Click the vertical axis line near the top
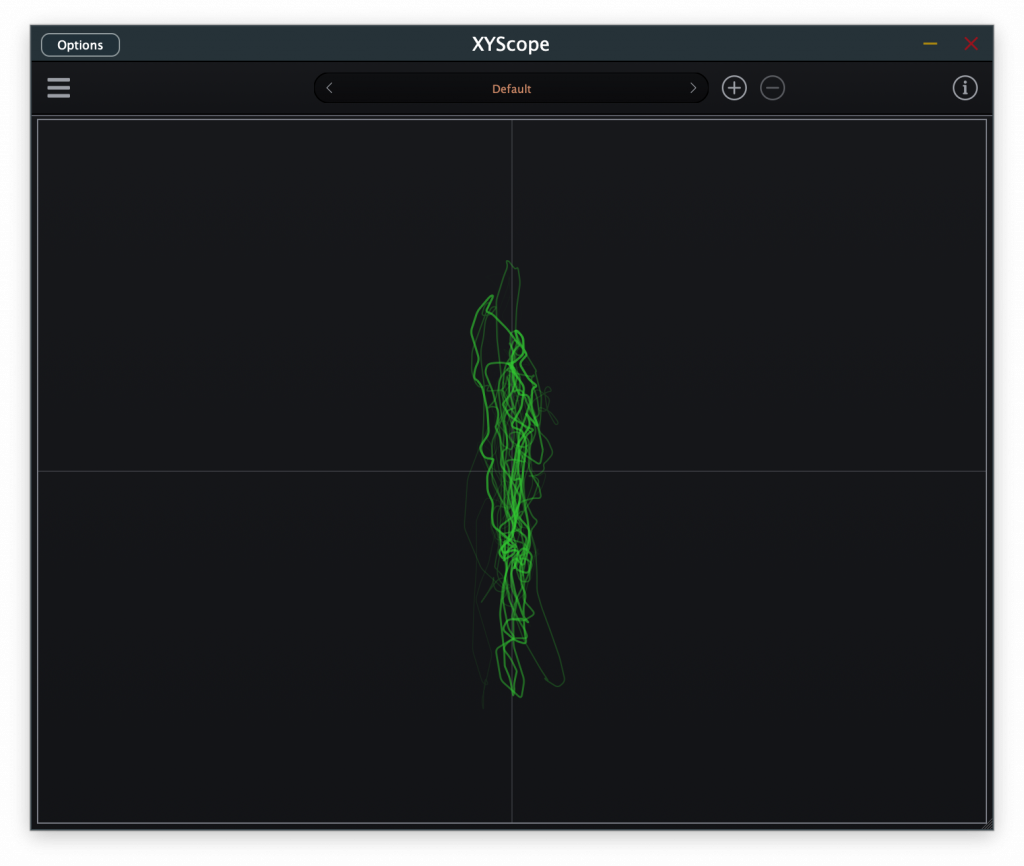 (512, 180)
